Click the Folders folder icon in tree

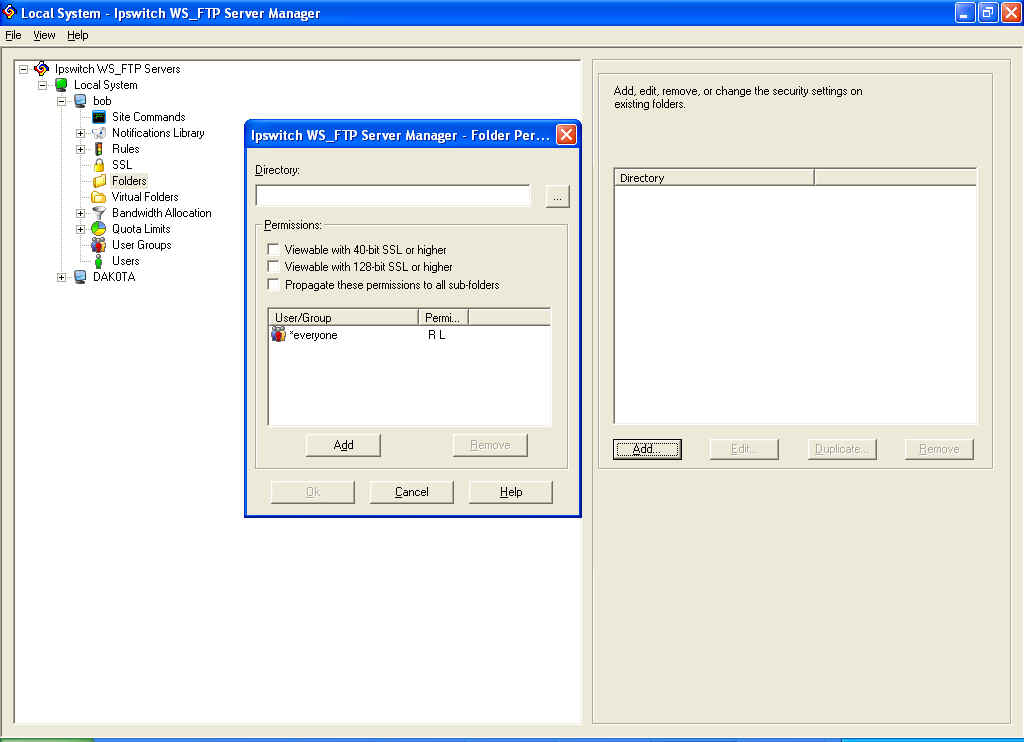coord(99,181)
